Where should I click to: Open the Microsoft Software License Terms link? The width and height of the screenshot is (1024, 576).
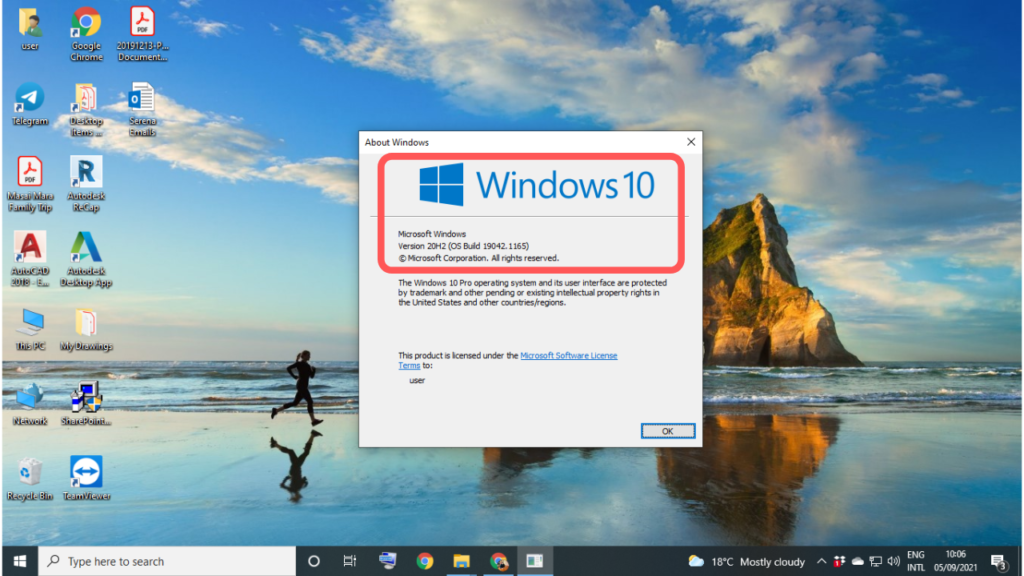point(568,355)
